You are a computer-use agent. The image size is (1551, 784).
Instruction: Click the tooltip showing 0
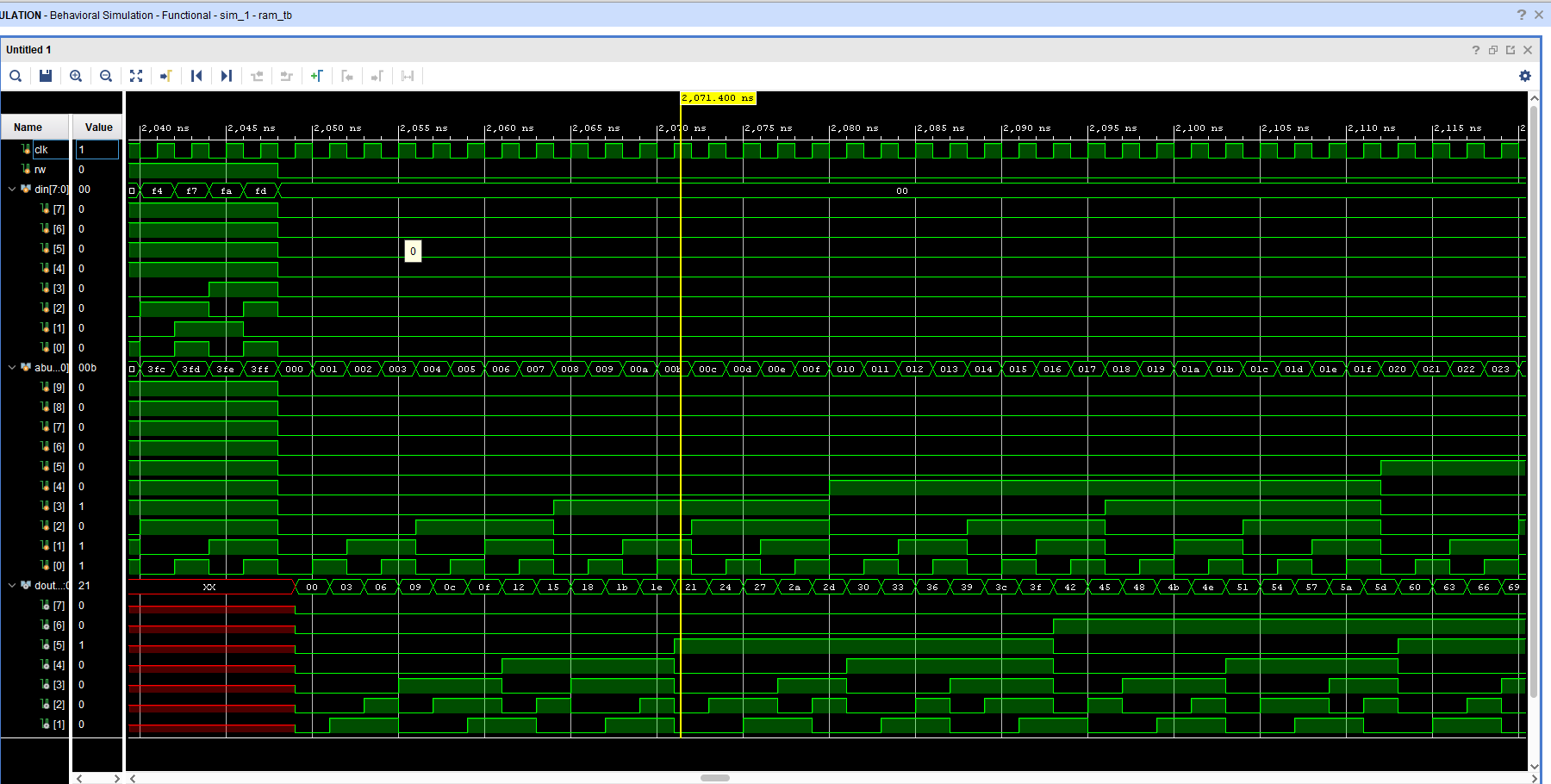[413, 252]
